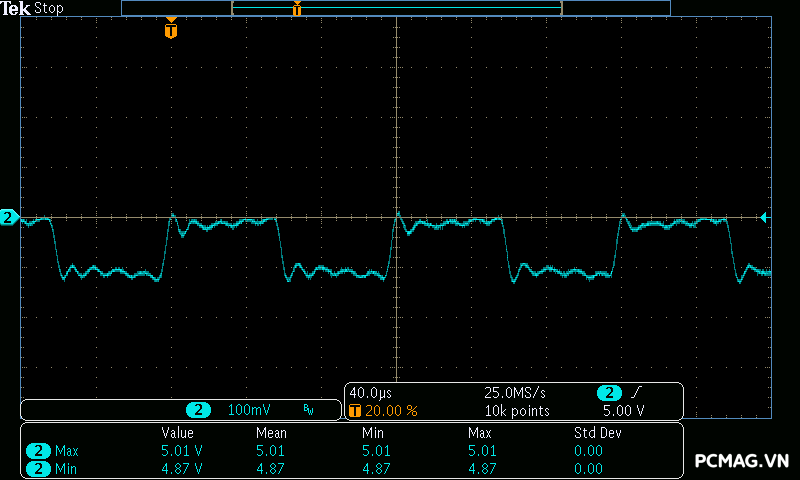The height and width of the screenshot is (480, 800).
Task: Open the 100mV vertical scale setting
Action: click(248, 410)
